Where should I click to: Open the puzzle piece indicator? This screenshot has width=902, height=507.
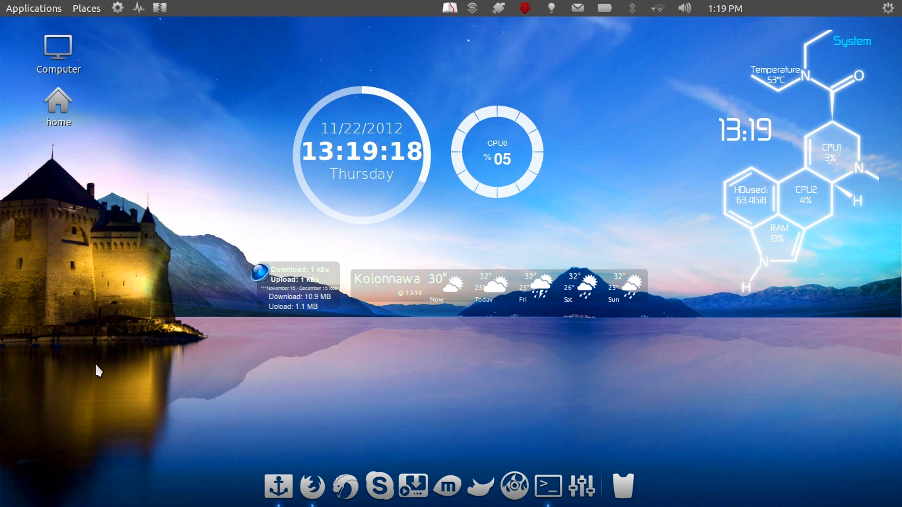[498, 8]
